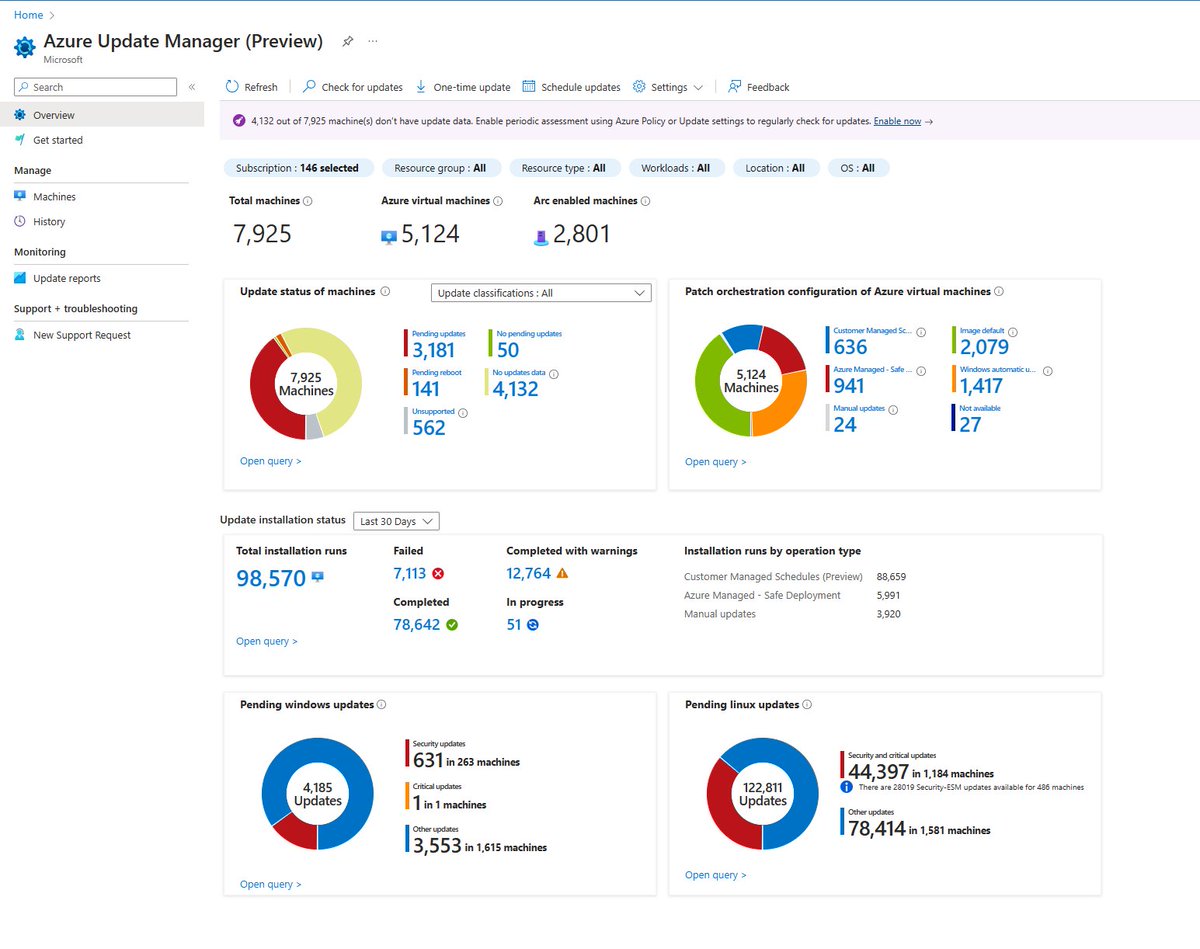Viewport: 1200px width, 949px height.
Task: Click the 7,113 Failed count
Action: [410, 573]
